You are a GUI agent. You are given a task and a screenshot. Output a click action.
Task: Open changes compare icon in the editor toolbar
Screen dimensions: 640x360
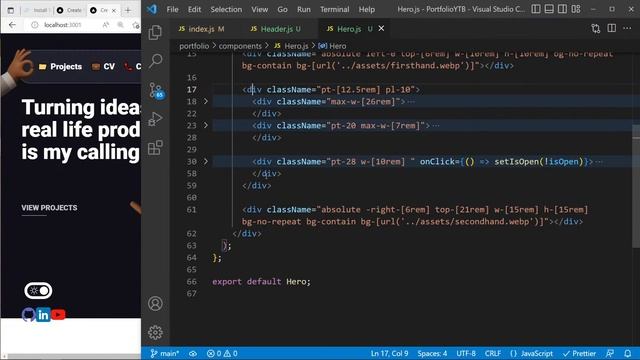(x=596, y=29)
